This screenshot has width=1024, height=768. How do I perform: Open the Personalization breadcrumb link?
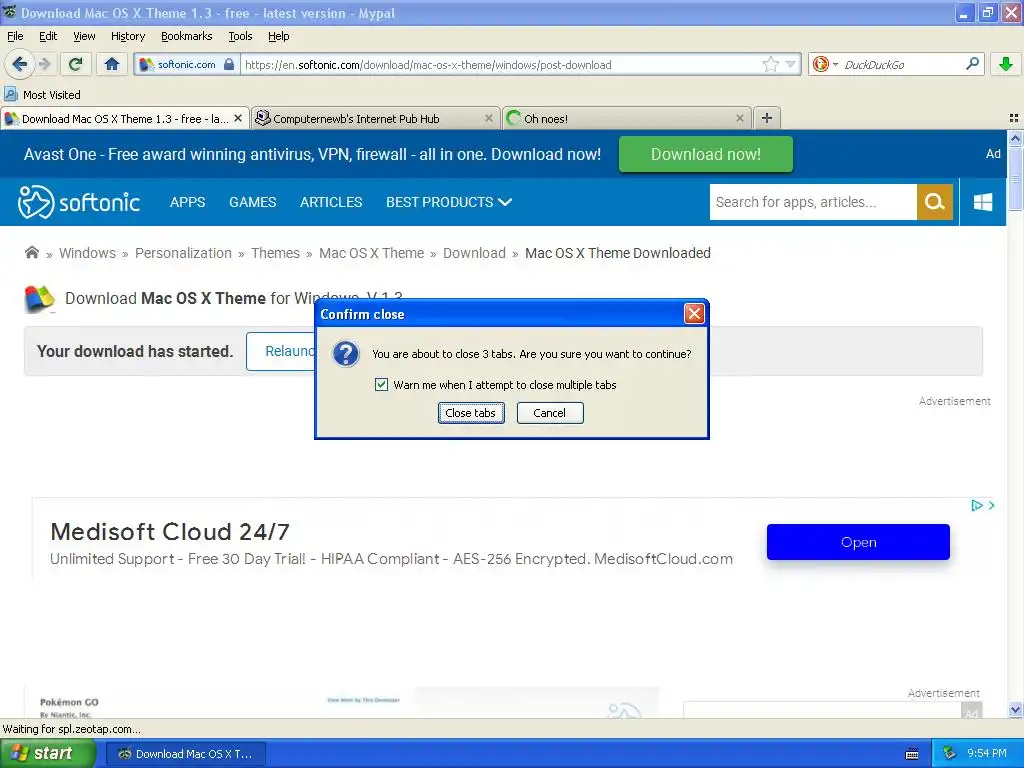184,253
